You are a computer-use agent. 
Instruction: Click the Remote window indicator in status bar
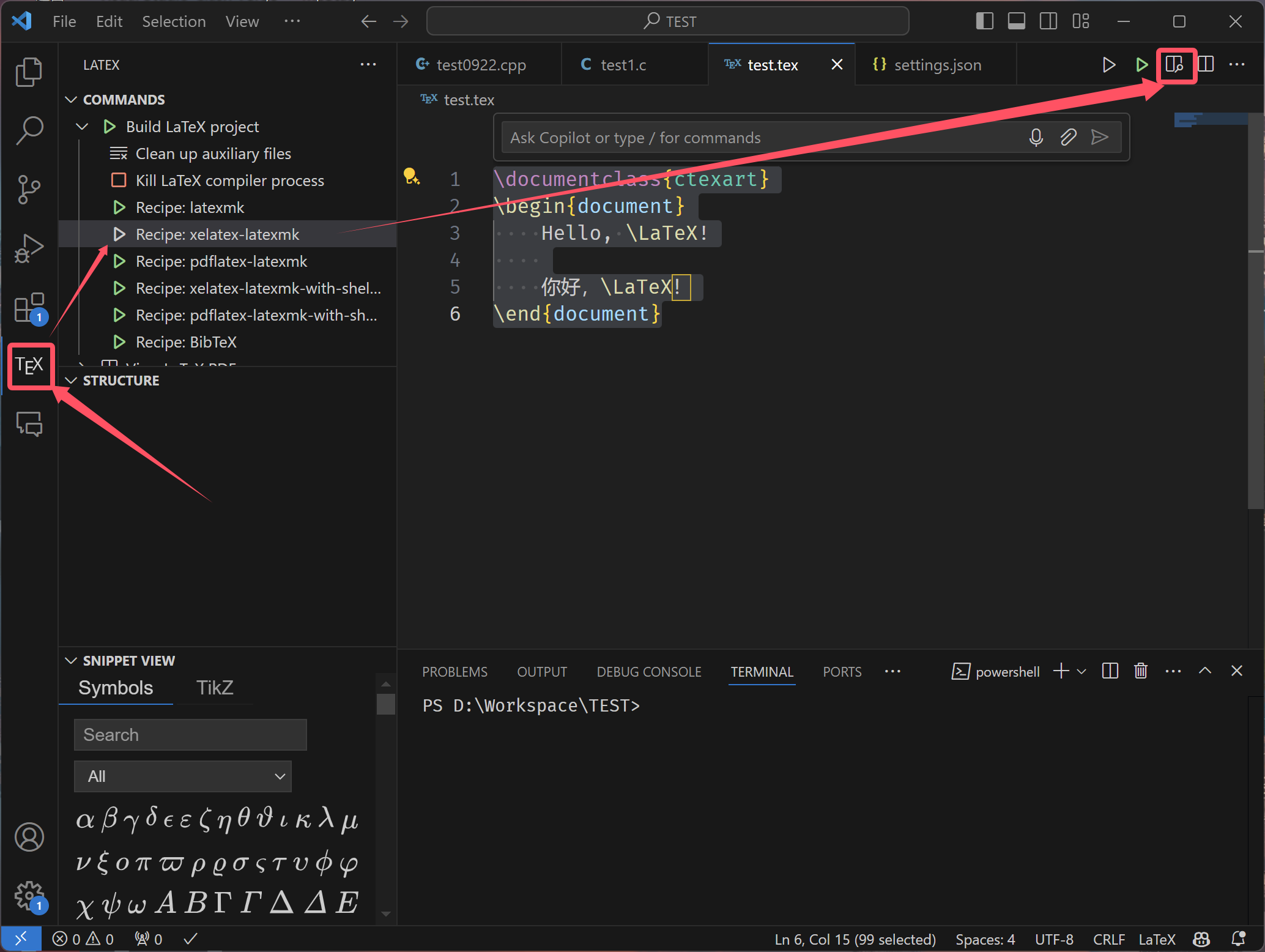click(21, 939)
